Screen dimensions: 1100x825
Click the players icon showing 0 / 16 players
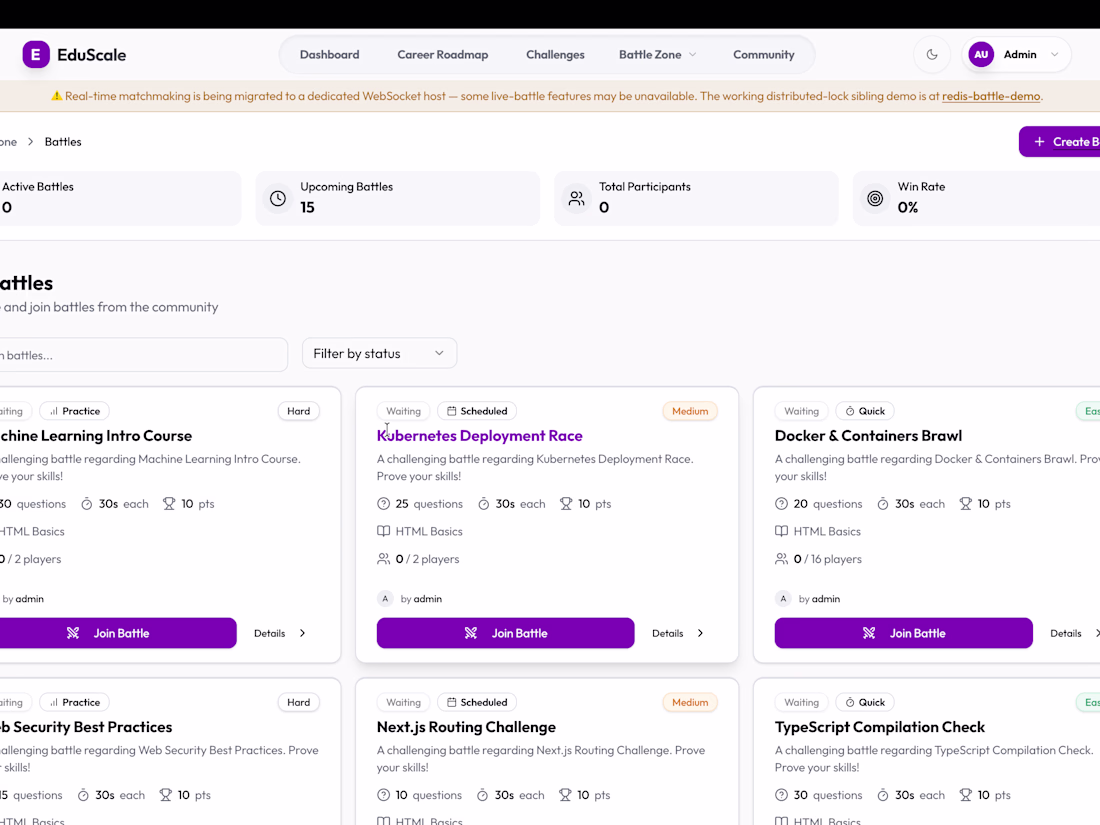coord(782,559)
